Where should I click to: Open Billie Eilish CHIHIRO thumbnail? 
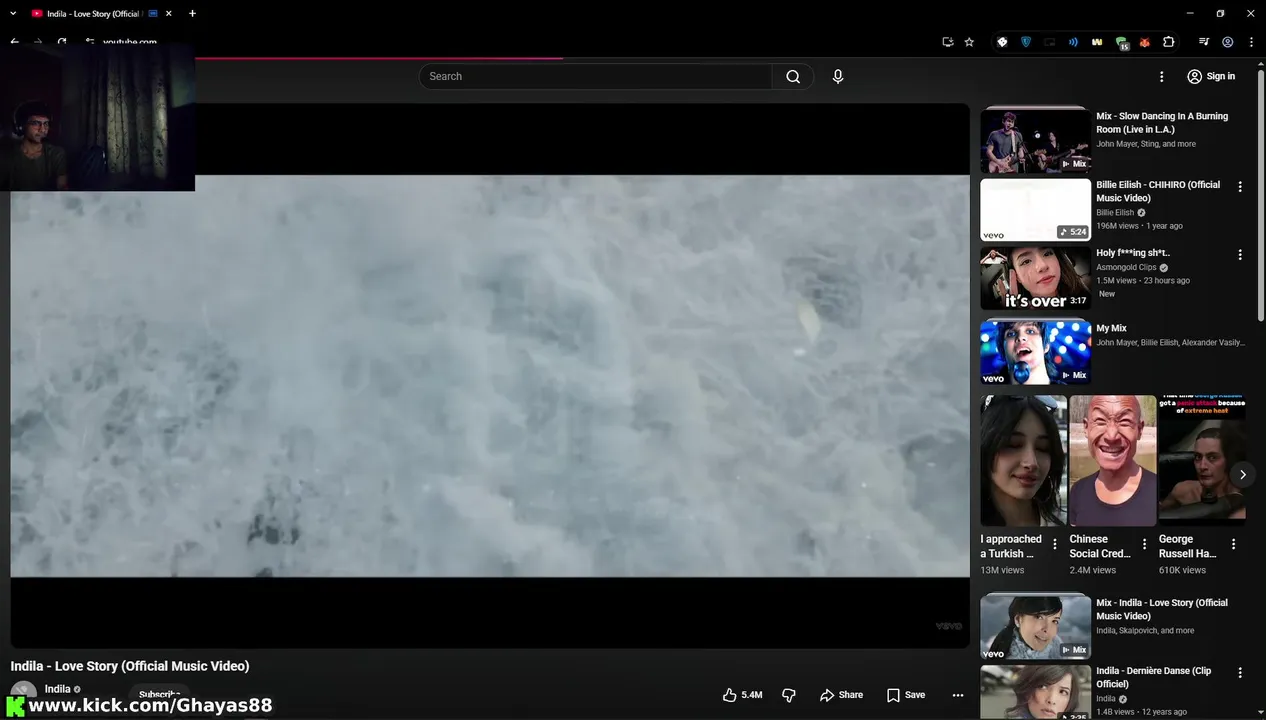click(1035, 210)
